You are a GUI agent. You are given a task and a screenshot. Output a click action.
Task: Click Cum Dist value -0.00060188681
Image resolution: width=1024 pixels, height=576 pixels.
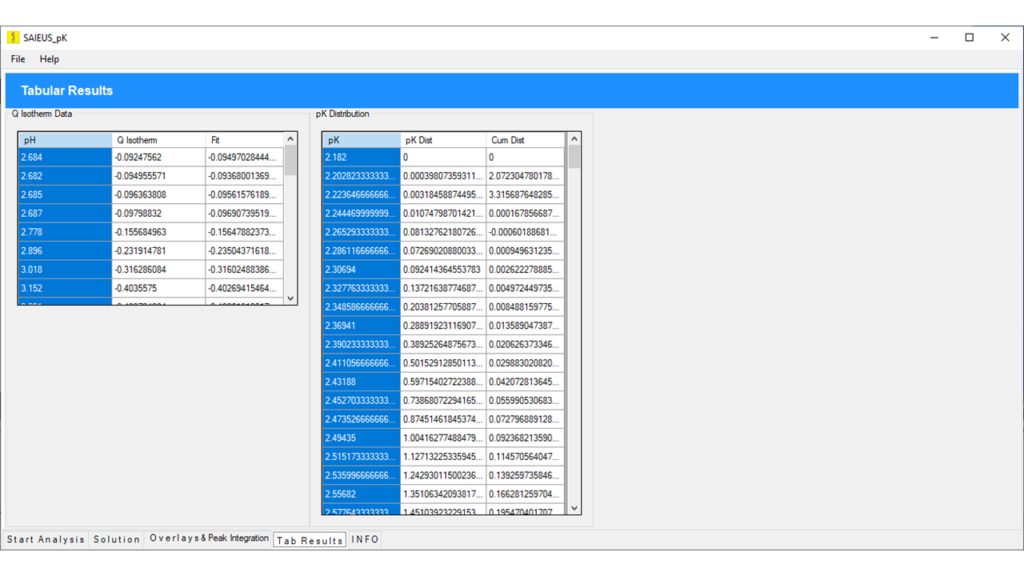coord(526,232)
